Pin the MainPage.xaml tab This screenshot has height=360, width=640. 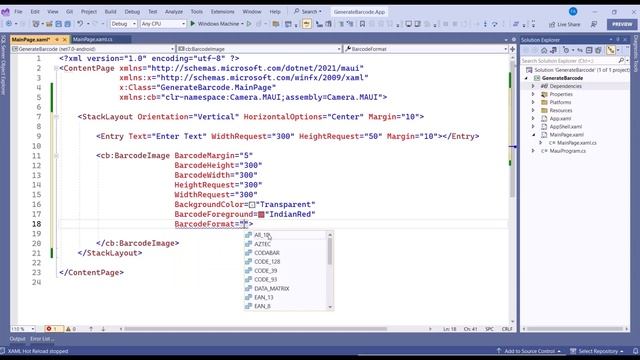(57, 40)
